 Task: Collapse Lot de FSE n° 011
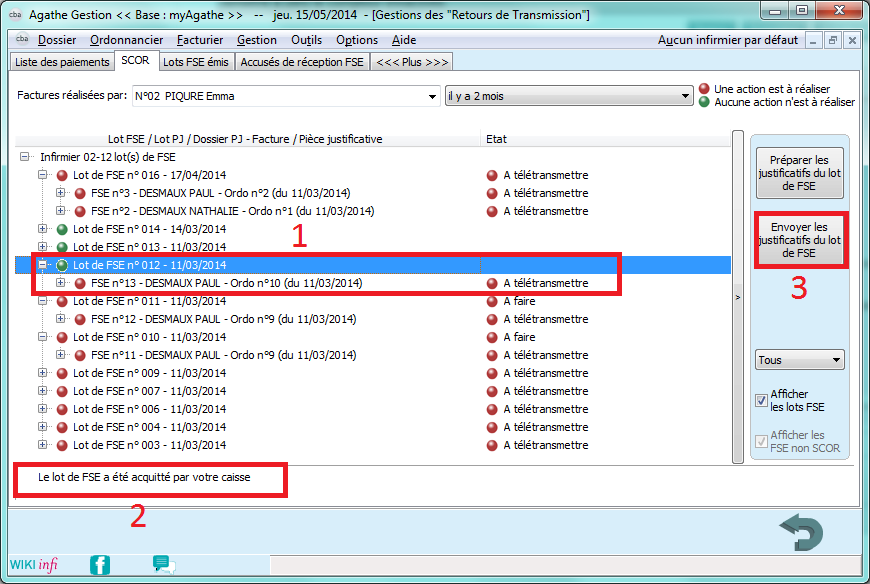(42, 301)
